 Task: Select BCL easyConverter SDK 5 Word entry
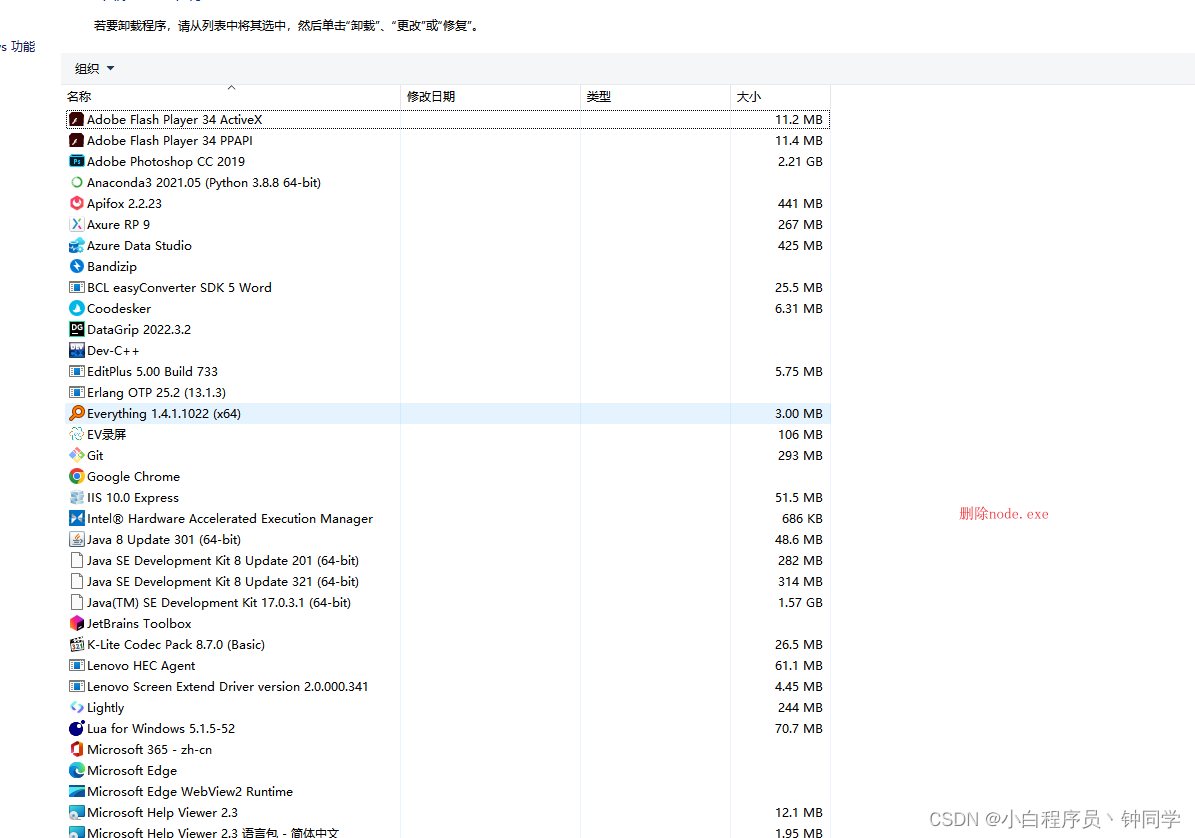click(448, 287)
